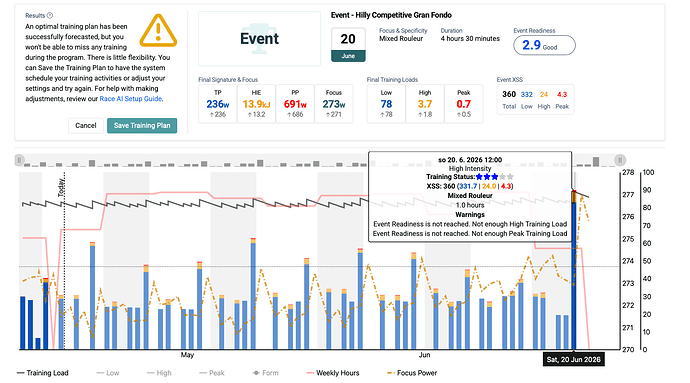The height and width of the screenshot is (383, 690).
Task: Click the Results help question-mark icon
Action: pyautogui.click(x=50, y=15)
